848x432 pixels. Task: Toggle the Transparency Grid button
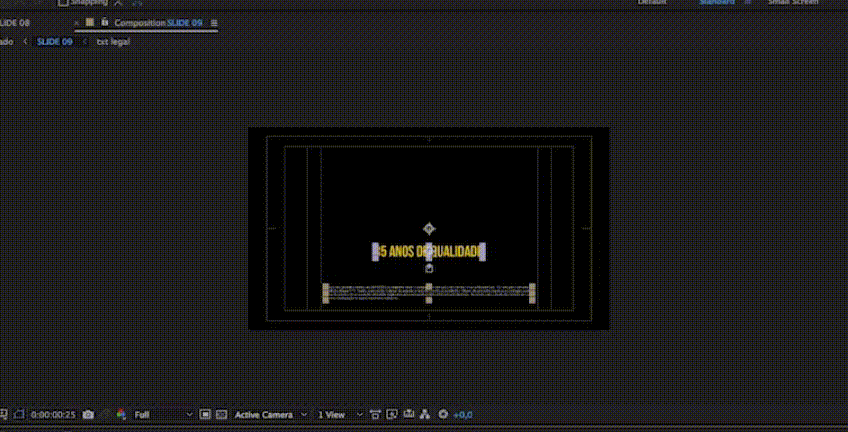point(221,414)
